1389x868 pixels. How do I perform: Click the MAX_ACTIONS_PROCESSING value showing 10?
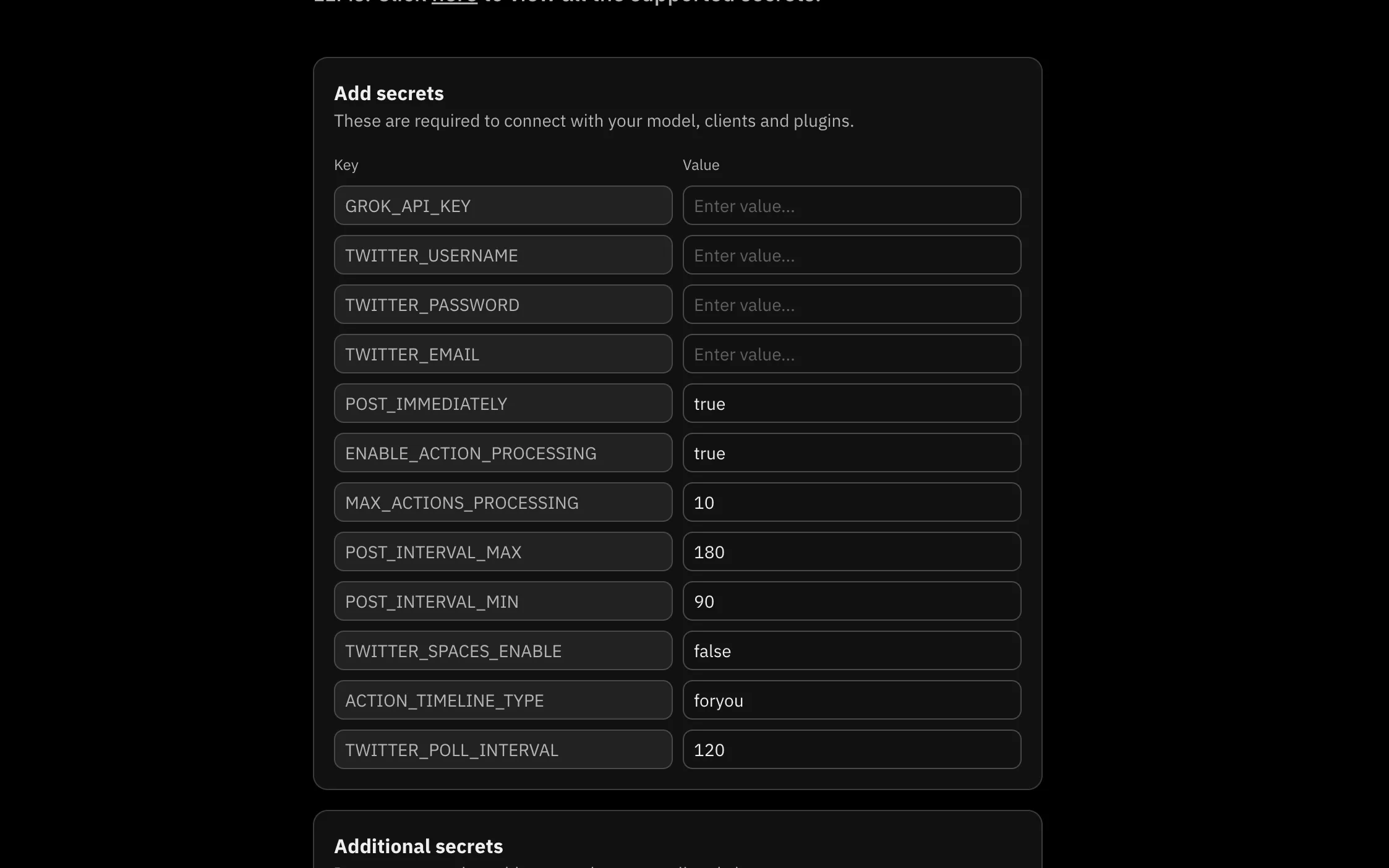pyautogui.click(x=851, y=502)
